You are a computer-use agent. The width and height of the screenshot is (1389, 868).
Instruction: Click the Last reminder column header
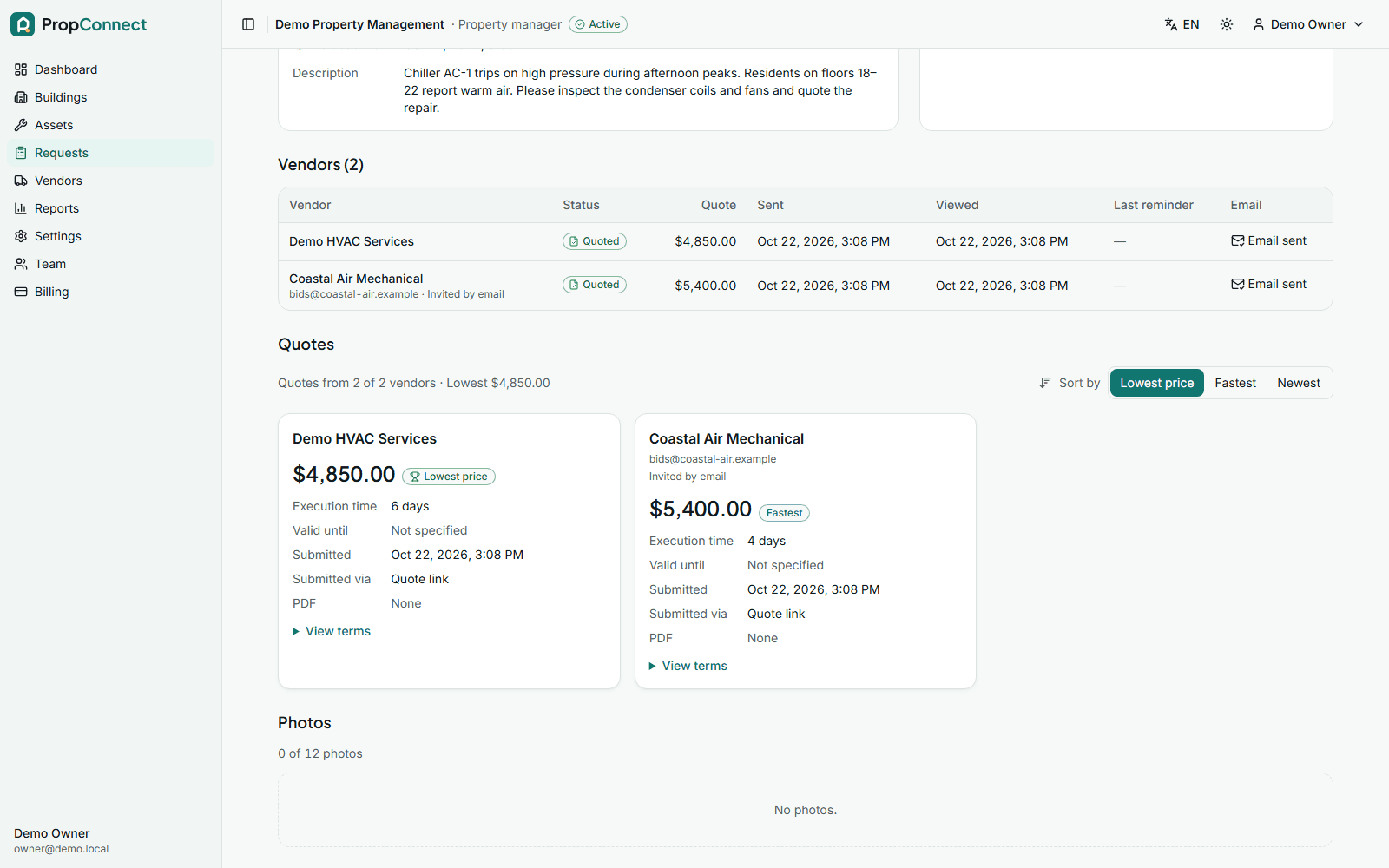coord(1154,205)
